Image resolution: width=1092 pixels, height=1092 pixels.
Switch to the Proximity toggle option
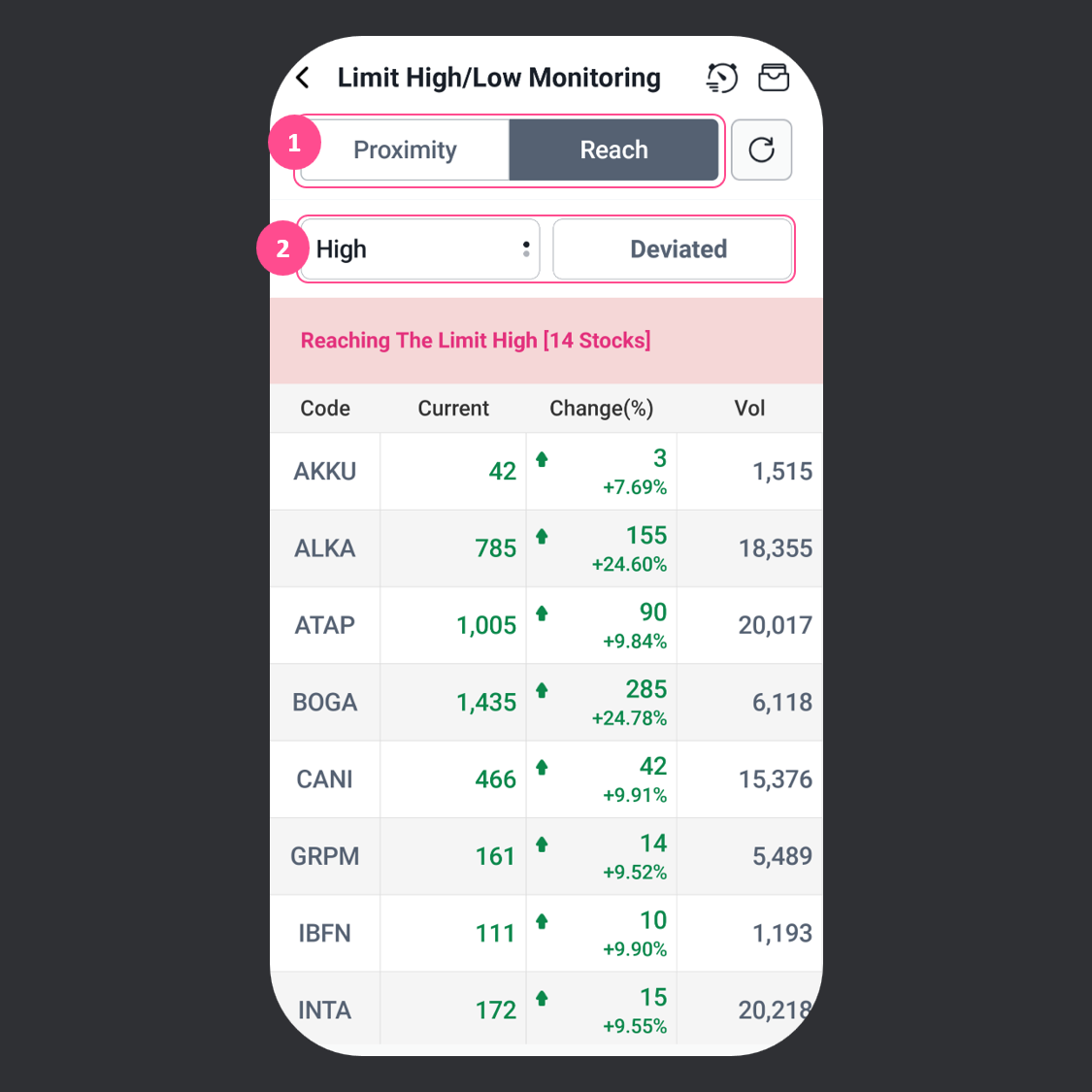click(405, 149)
